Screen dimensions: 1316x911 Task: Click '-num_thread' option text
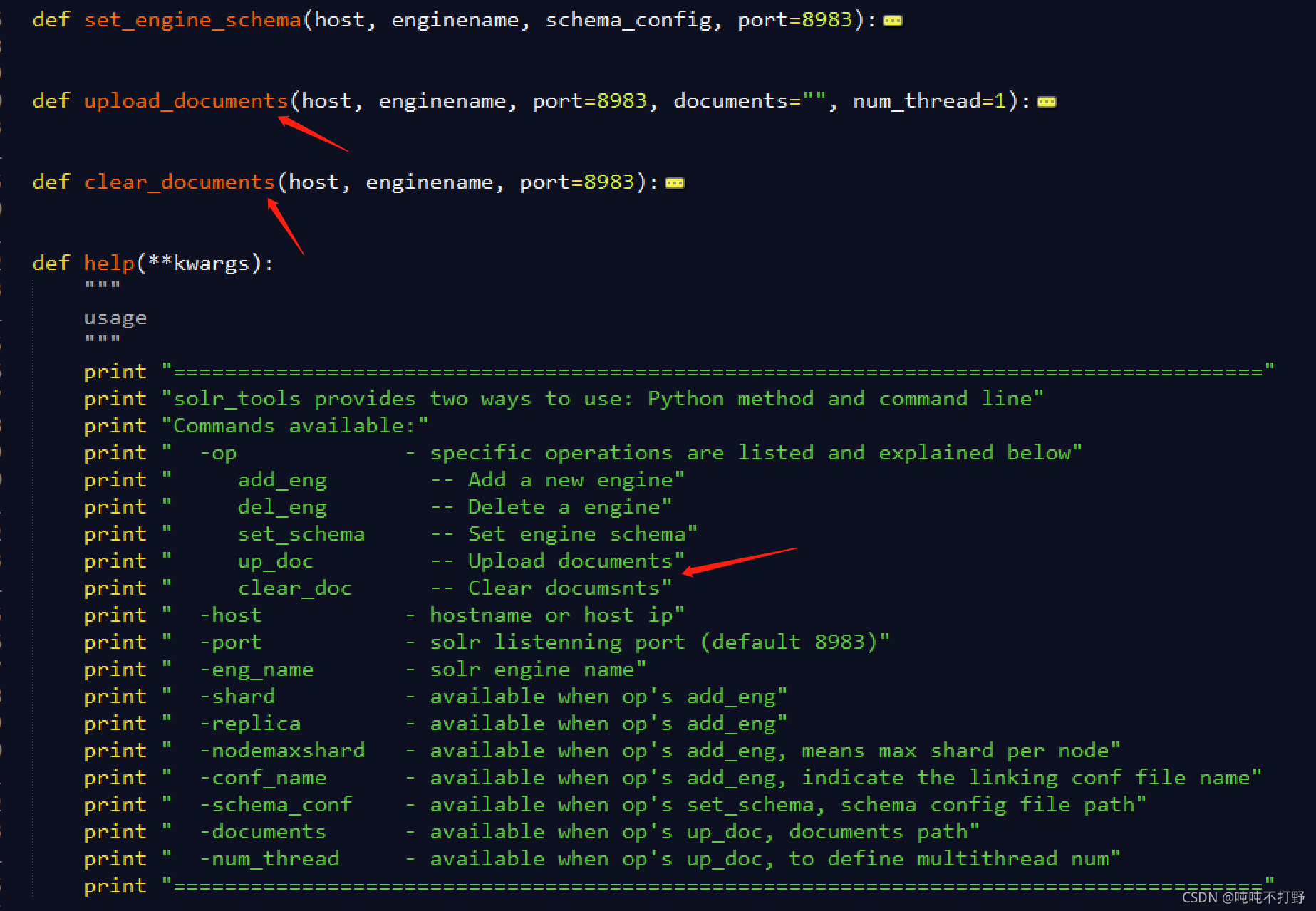269,859
